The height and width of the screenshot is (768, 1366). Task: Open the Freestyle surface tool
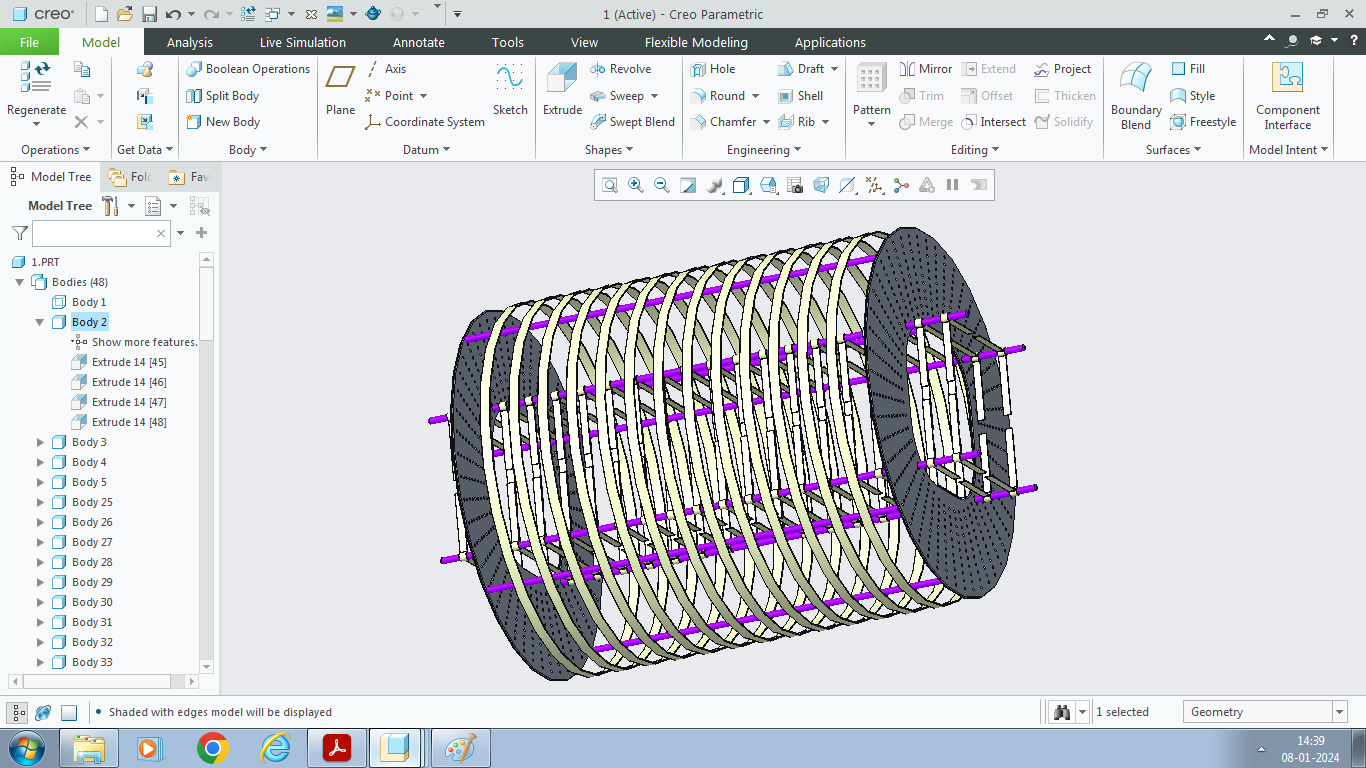[1203, 122]
